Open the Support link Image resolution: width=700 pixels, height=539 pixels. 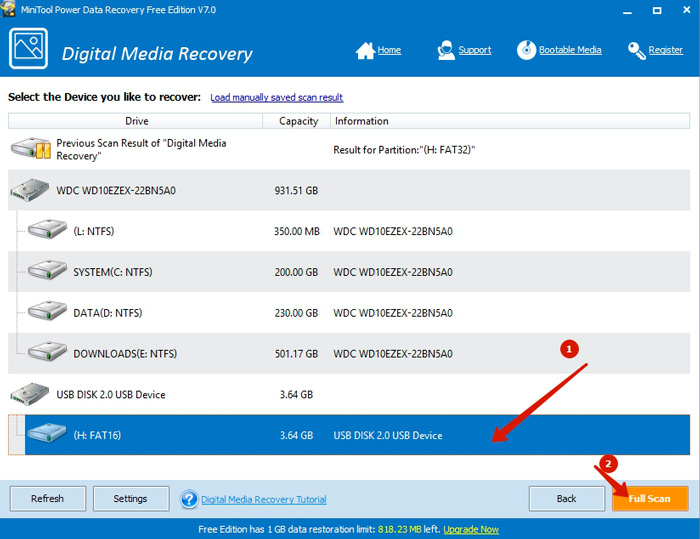click(475, 50)
